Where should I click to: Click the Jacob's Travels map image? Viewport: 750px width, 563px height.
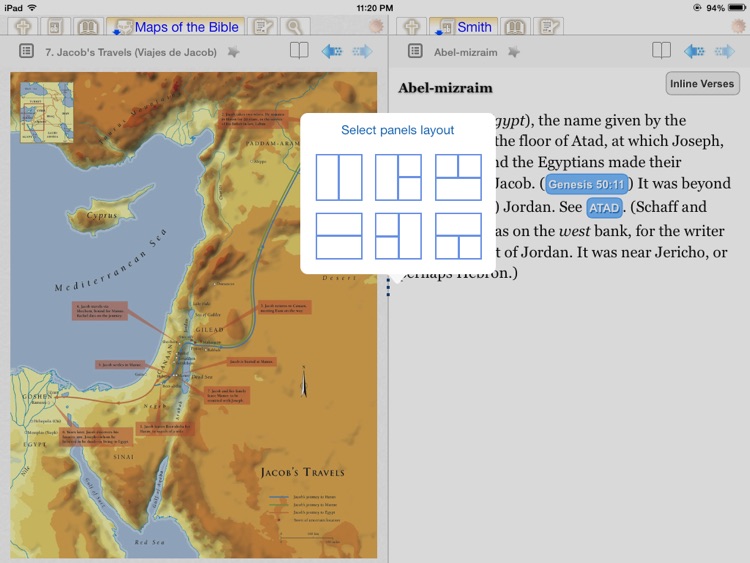(x=194, y=315)
